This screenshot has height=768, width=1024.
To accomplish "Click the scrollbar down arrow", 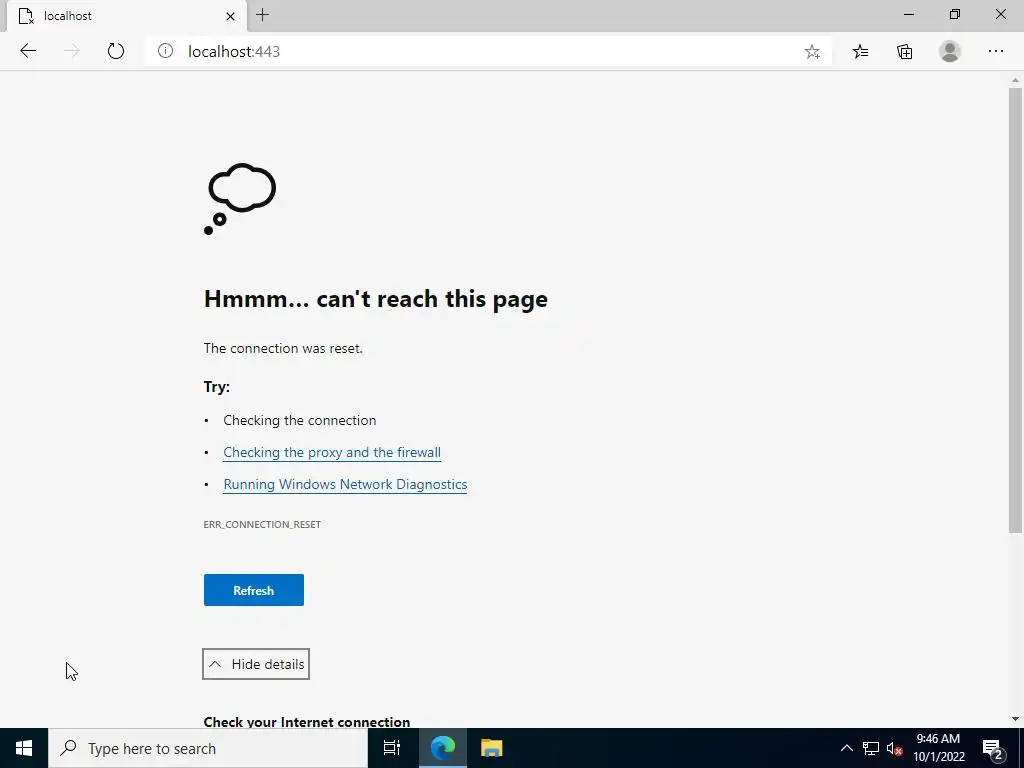I will click(x=1015, y=719).
